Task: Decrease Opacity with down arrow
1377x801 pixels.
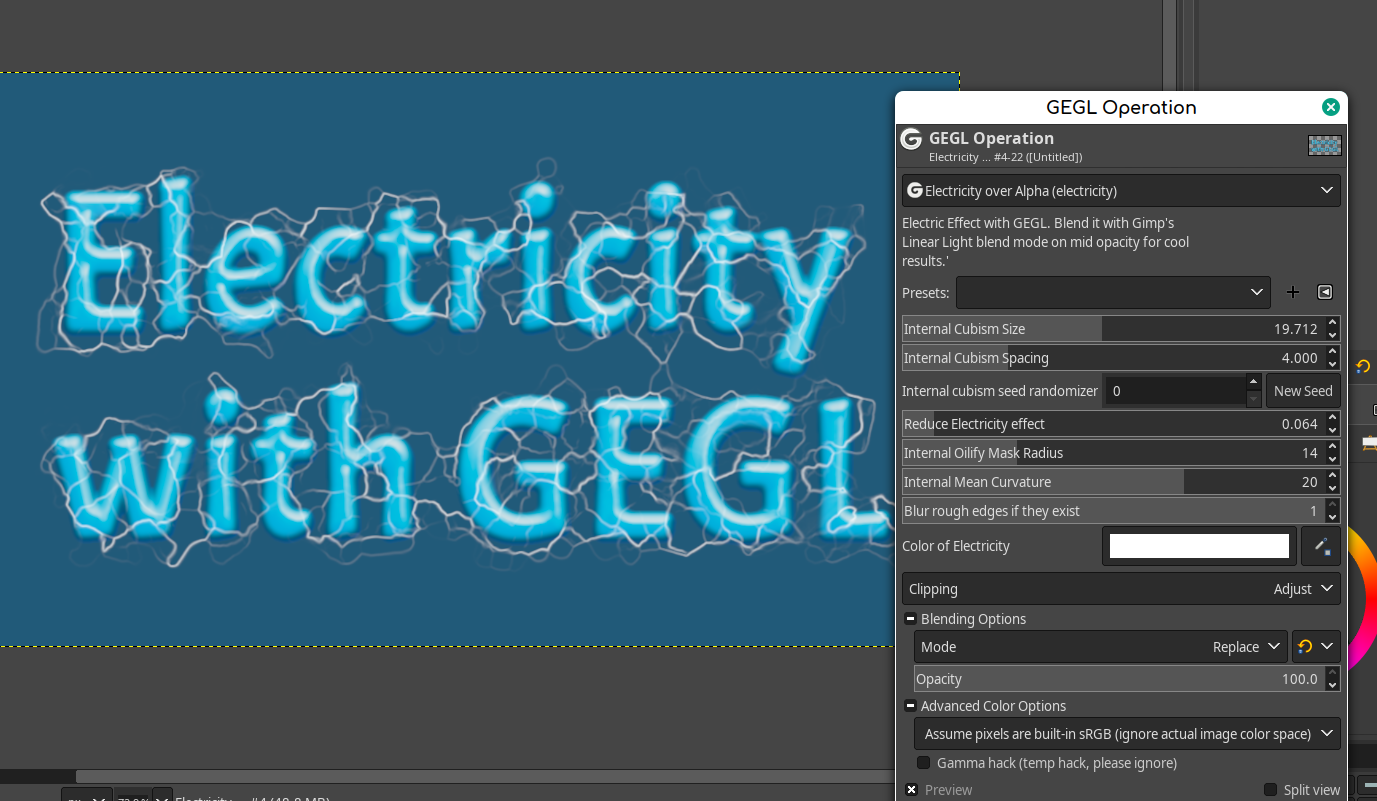Action: pyautogui.click(x=1333, y=685)
